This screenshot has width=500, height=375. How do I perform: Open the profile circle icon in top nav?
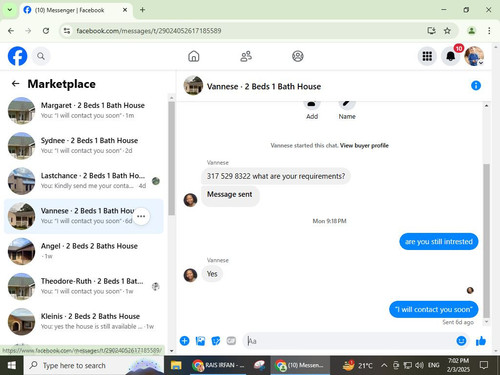coord(298,56)
